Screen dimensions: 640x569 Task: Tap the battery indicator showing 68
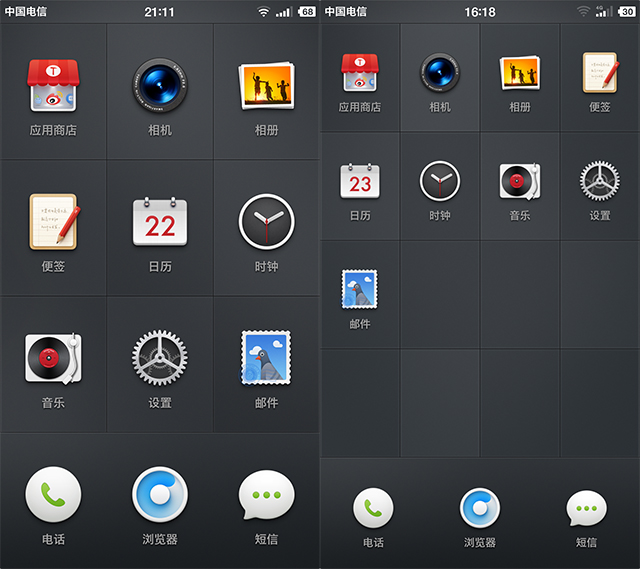pyautogui.click(x=307, y=12)
